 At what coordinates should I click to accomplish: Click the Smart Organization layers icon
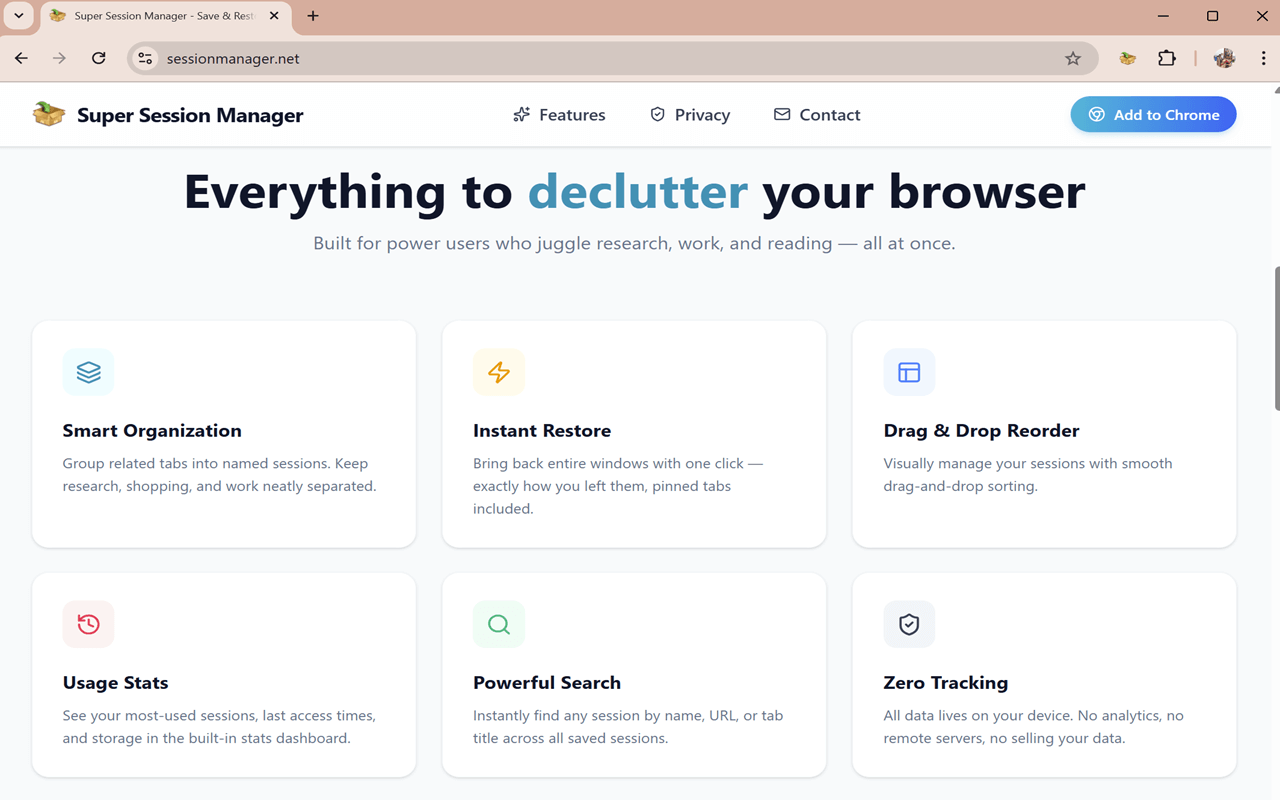[x=88, y=372]
